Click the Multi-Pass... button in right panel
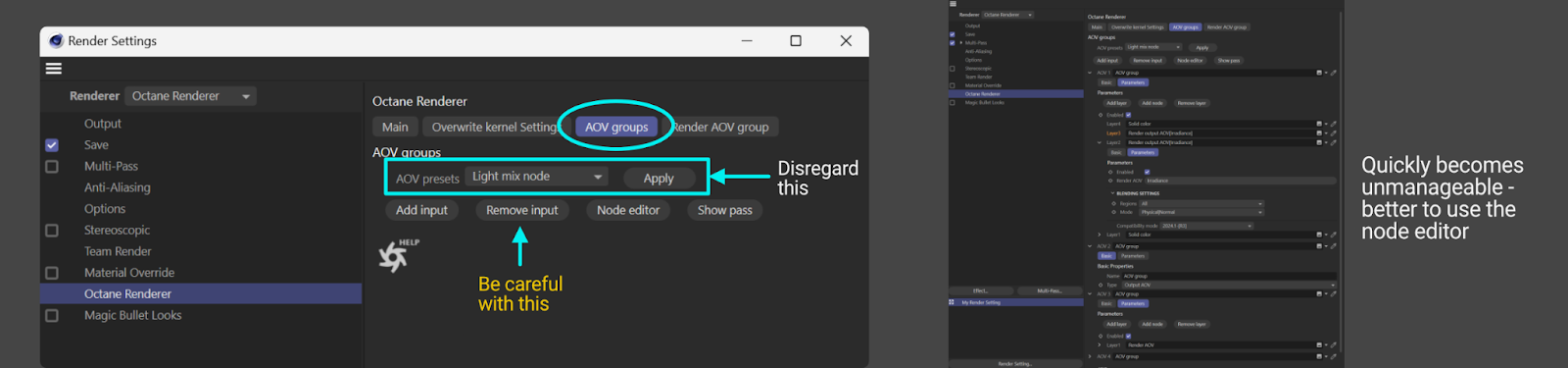Screen dimensions: 1568x368 click(1050, 291)
